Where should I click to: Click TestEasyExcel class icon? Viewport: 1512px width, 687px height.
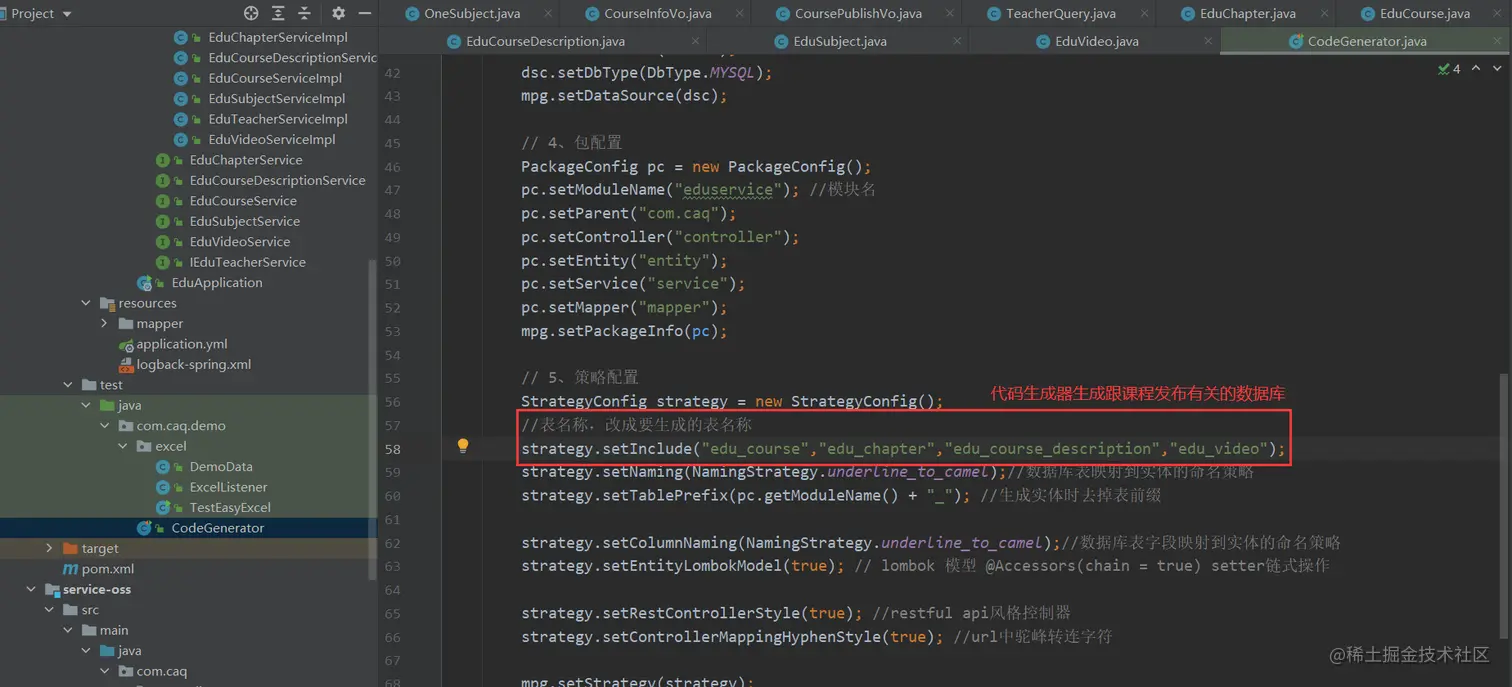(x=165, y=508)
